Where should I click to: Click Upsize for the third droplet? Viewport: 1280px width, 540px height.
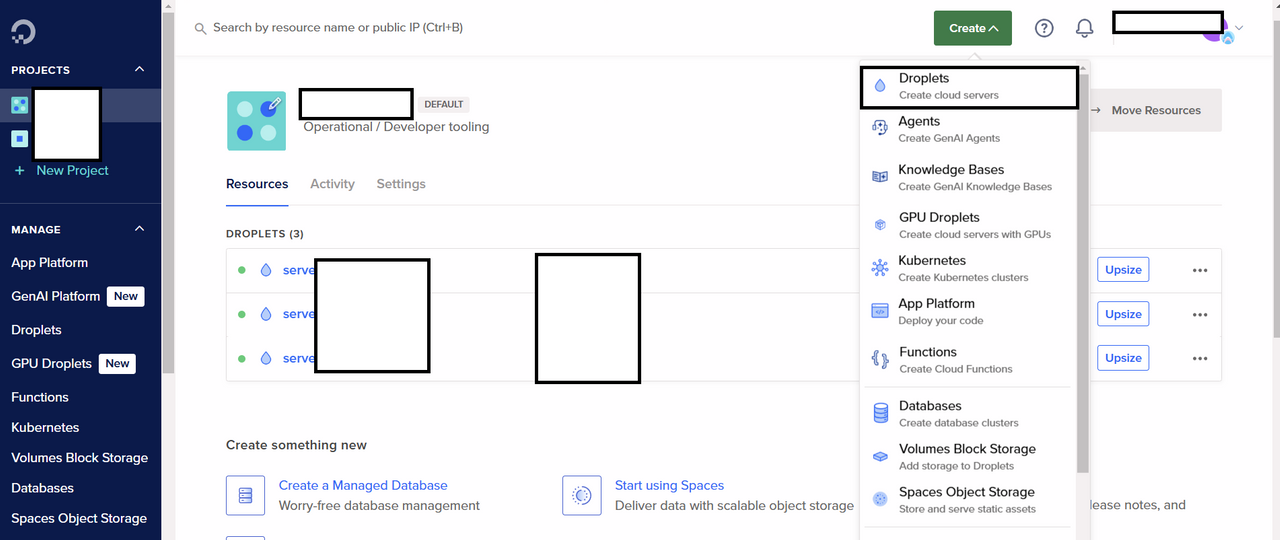1123,358
